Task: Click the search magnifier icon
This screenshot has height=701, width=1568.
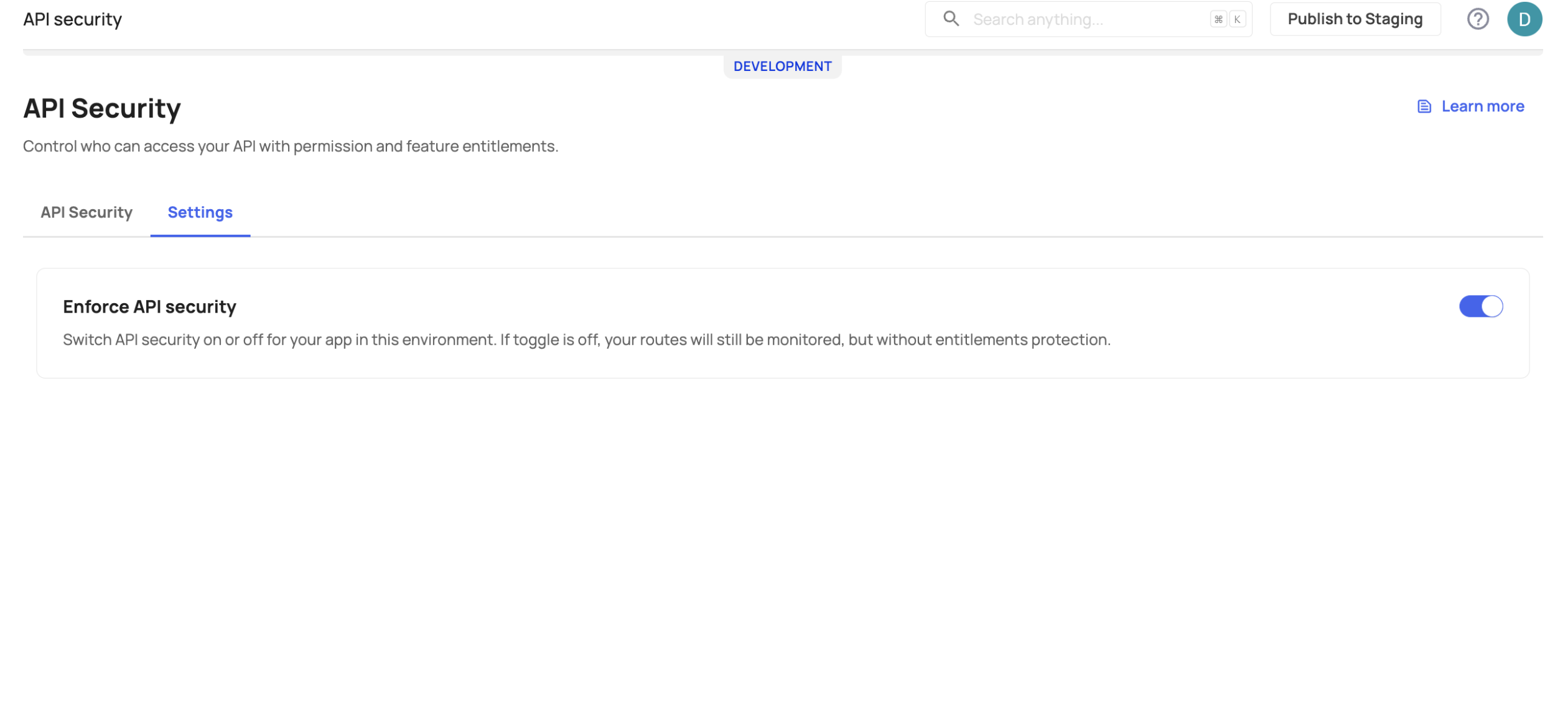Action: pos(951,19)
